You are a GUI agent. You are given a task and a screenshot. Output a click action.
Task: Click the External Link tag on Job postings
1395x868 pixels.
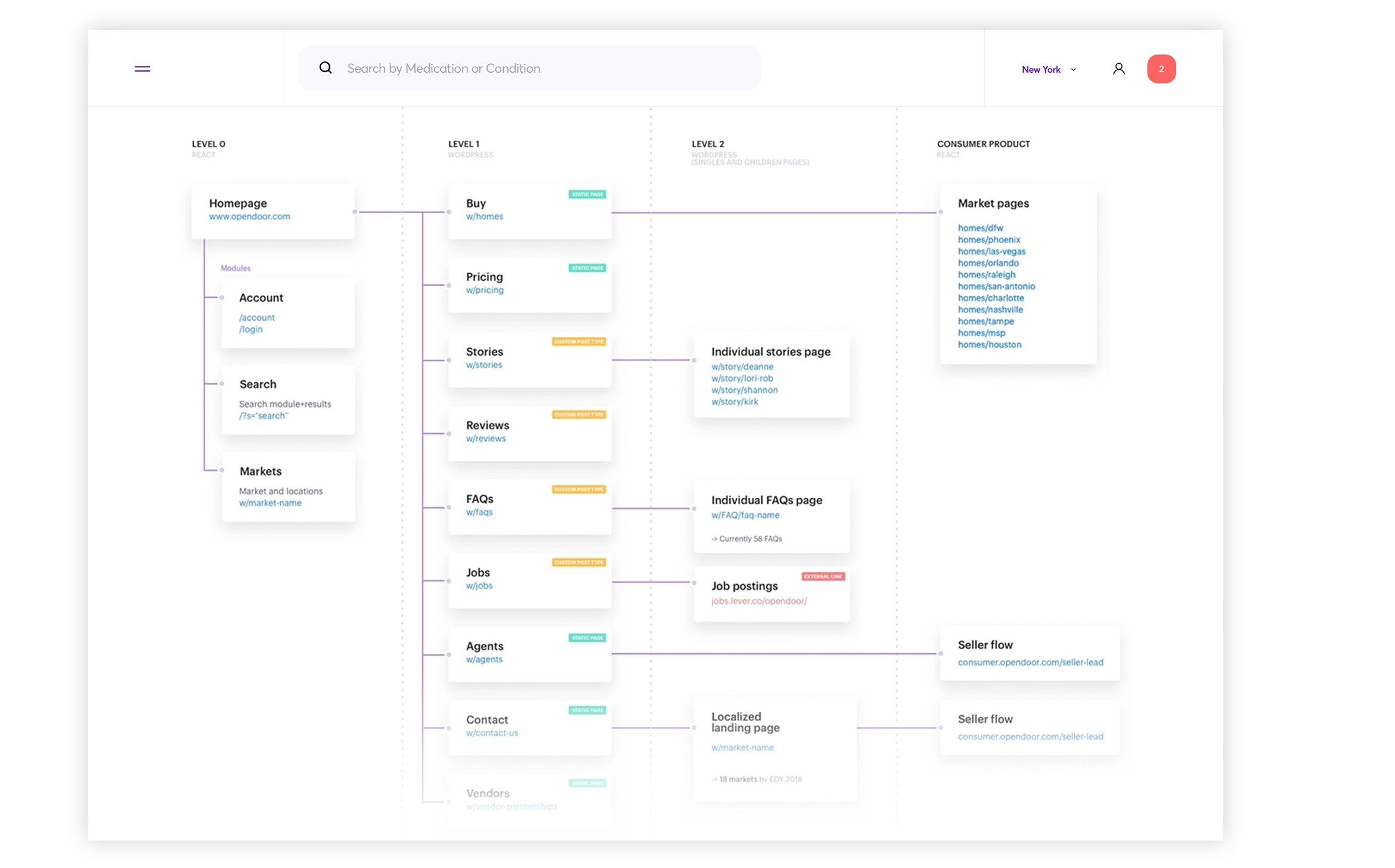click(823, 577)
